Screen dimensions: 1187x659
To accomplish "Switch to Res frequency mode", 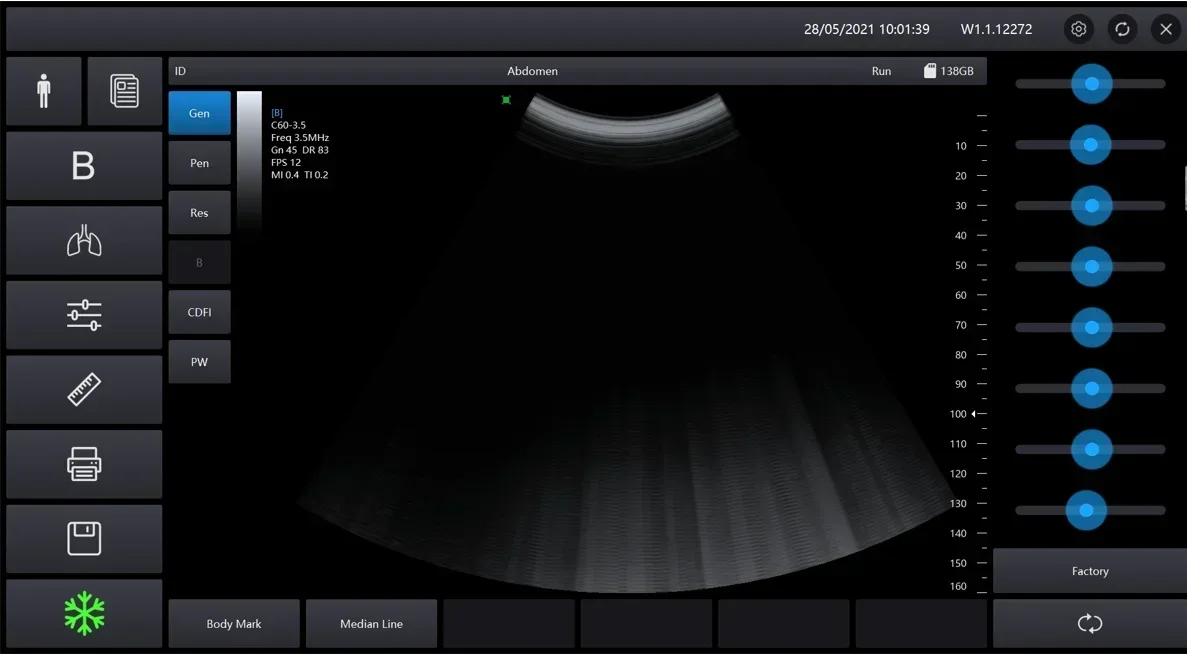I will click(200, 213).
